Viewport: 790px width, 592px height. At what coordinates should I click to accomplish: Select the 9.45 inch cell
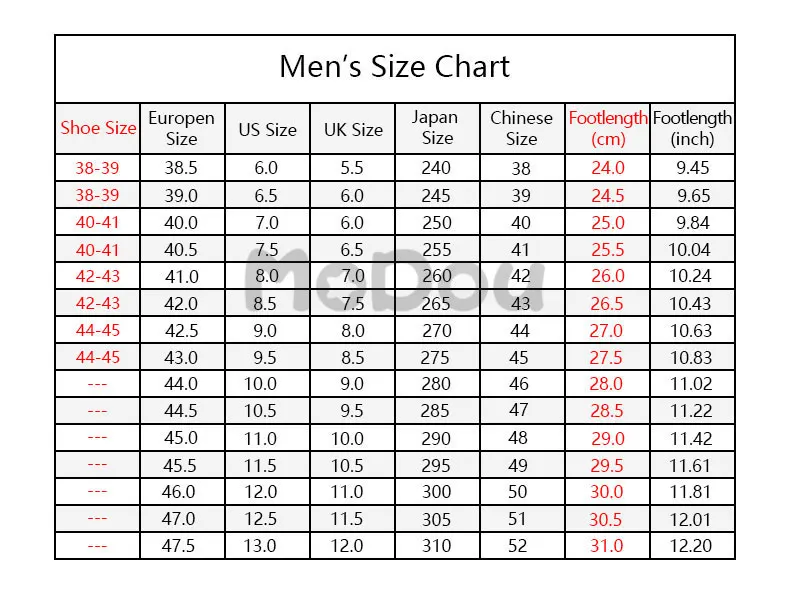(693, 168)
